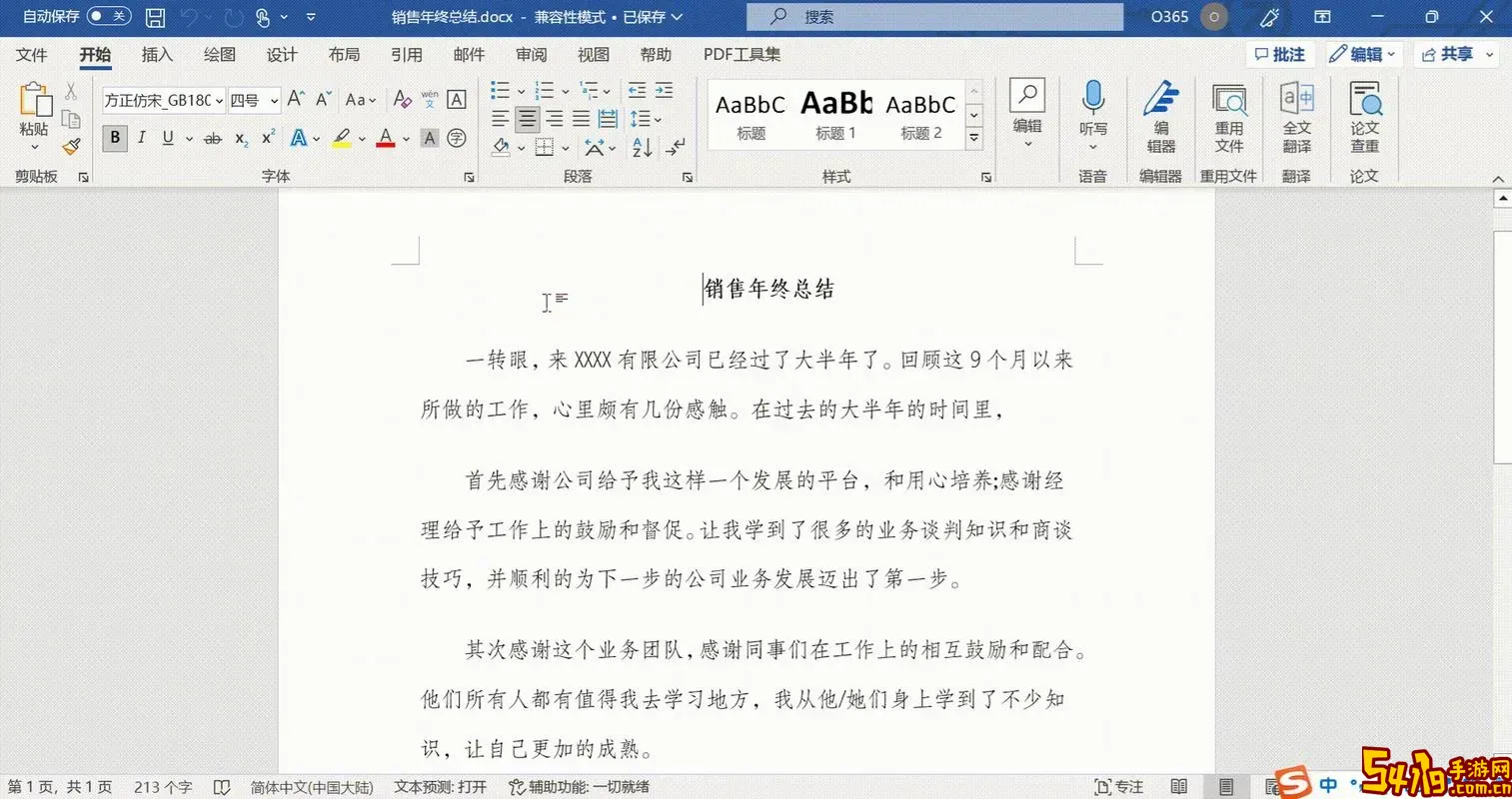Click the Format Painter brush icon
The width and height of the screenshot is (1512, 799).
click(x=71, y=146)
